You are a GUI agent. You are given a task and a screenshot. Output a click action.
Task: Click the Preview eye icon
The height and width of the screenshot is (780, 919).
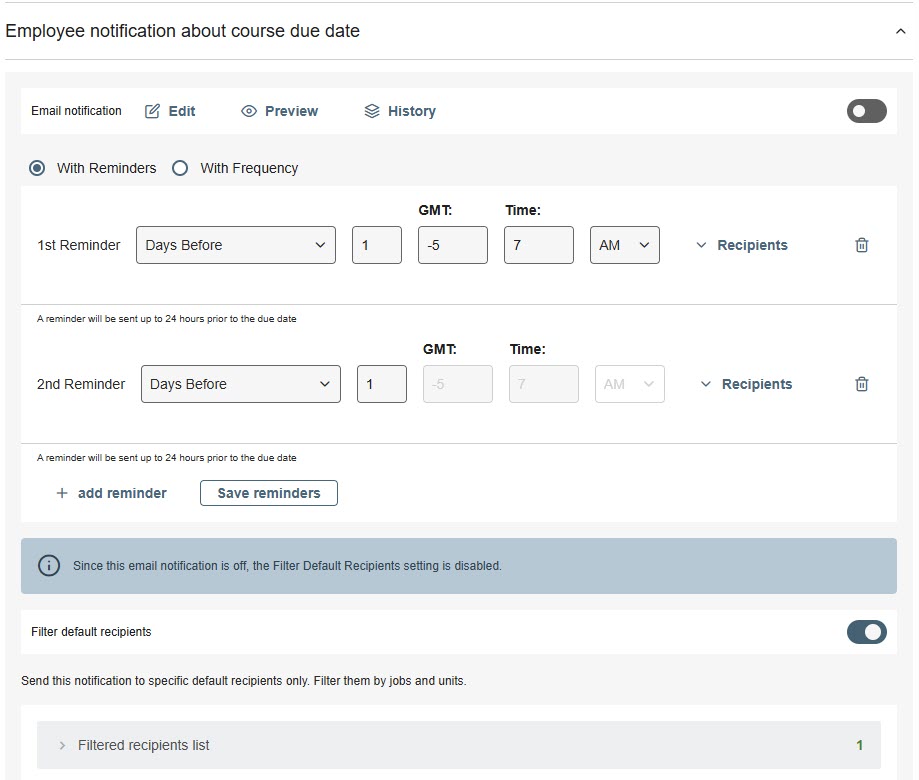pyautogui.click(x=249, y=111)
